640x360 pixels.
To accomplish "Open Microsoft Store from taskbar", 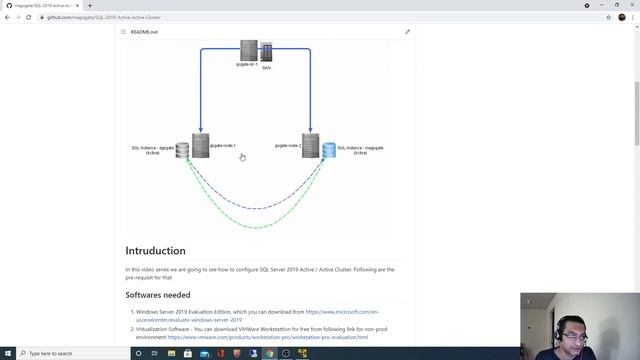I will tap(188, 353).
